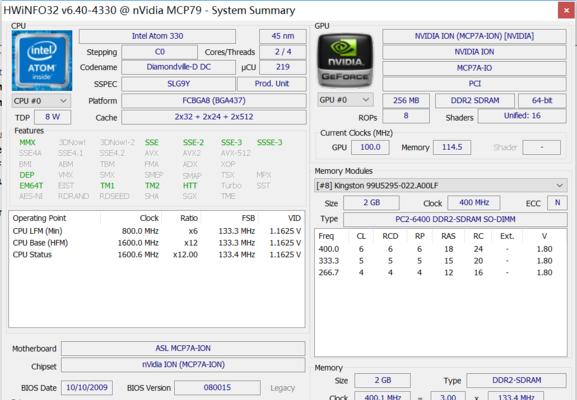Open the GPU #0 selector dropdown
The width and height of the screenshot is (577, 400).
(345, 100)
